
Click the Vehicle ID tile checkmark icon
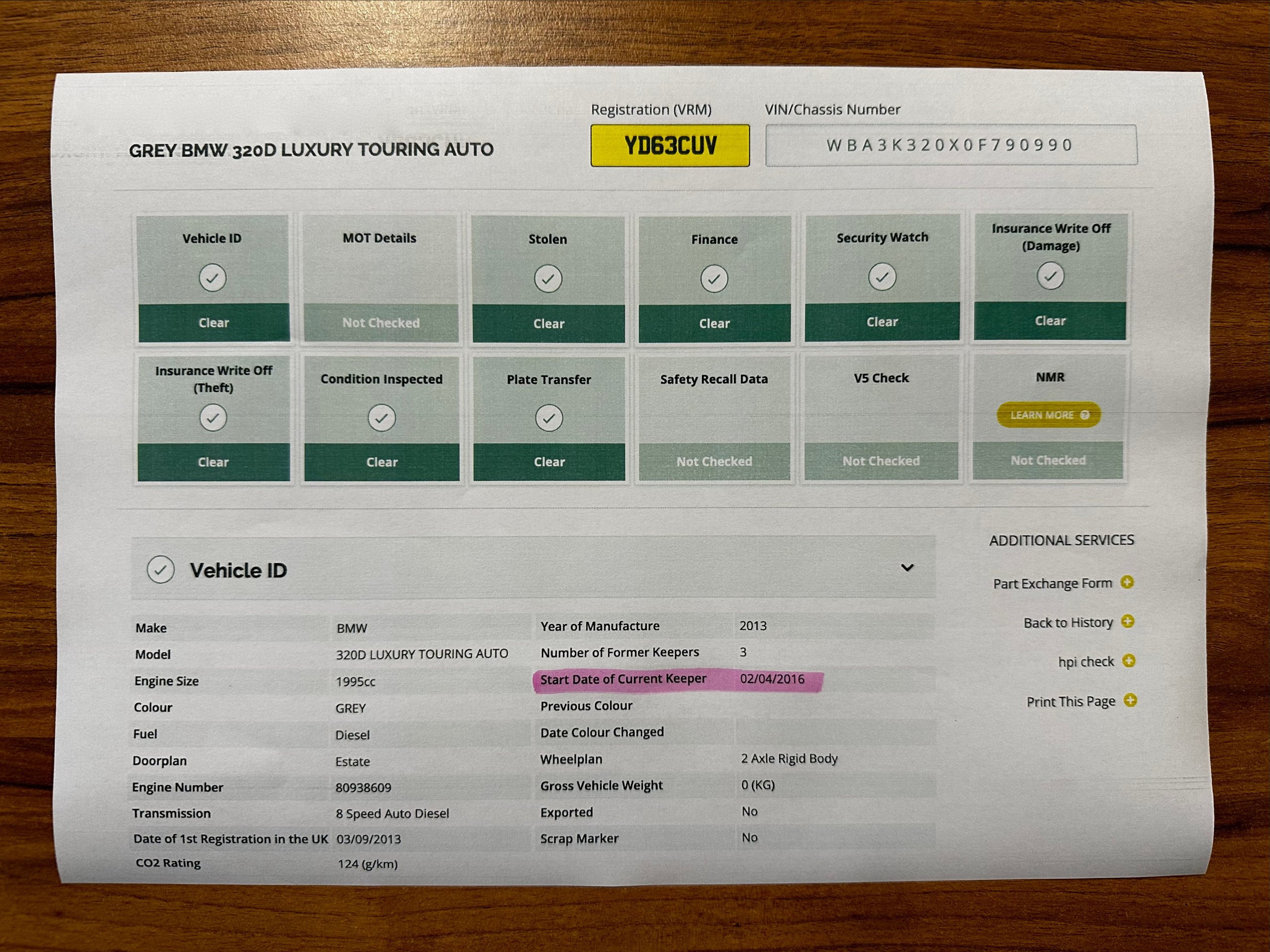tap(212, 278)
